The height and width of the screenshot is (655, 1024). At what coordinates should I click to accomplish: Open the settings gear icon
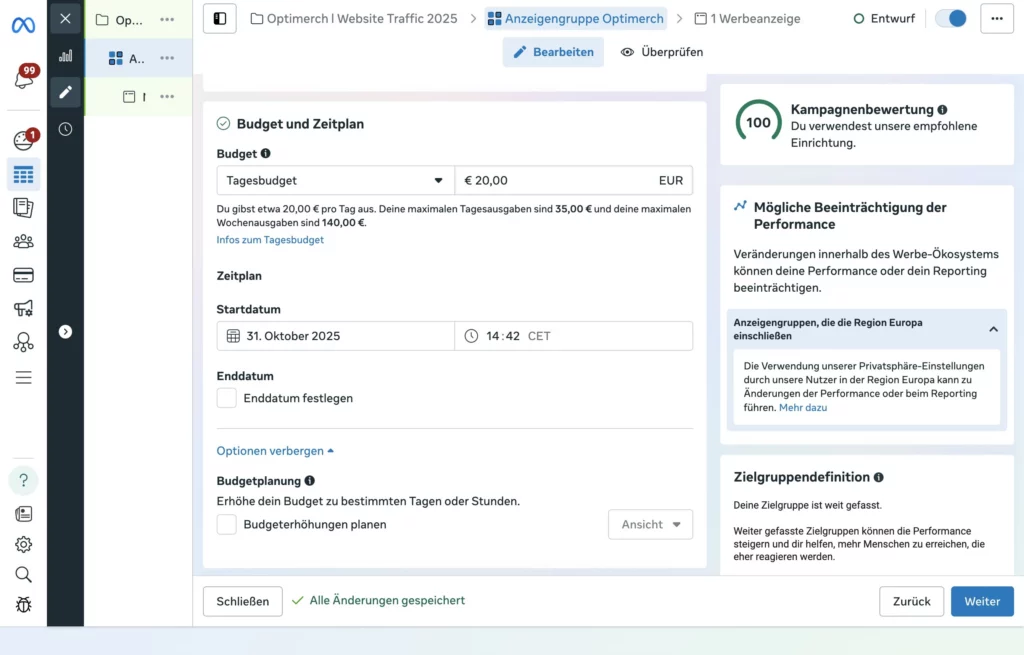coord(23,544)
